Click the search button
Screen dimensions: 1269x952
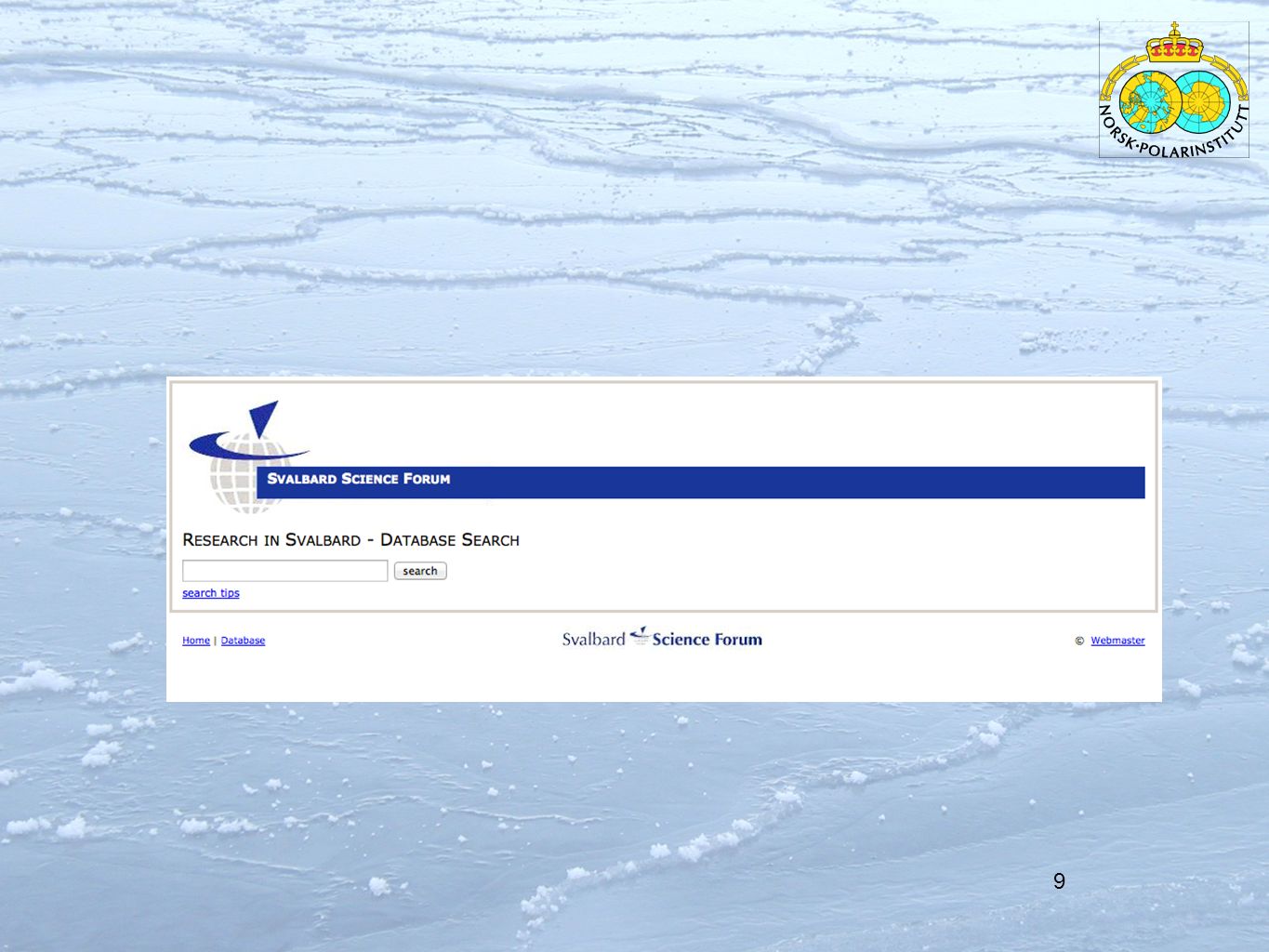coord(420,571)
